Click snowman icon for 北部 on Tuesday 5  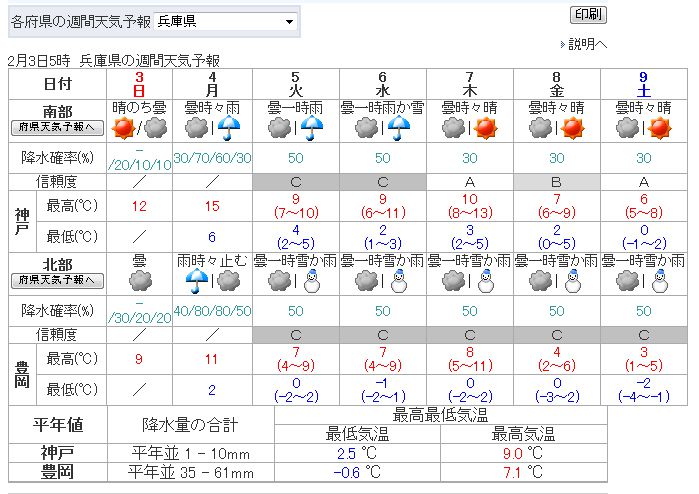click(312, 281)
